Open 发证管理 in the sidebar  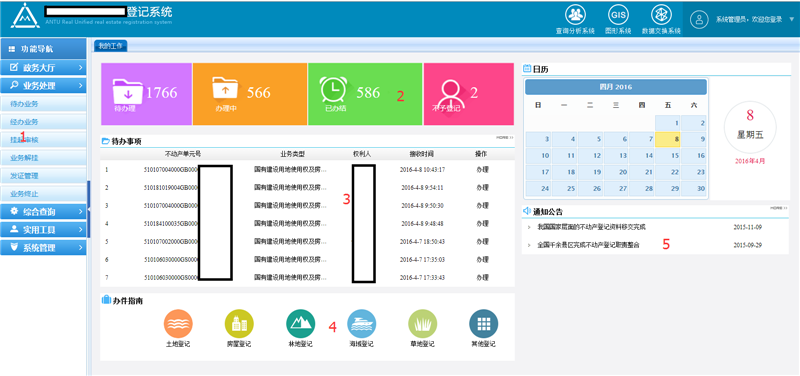(x=43, y=176)
